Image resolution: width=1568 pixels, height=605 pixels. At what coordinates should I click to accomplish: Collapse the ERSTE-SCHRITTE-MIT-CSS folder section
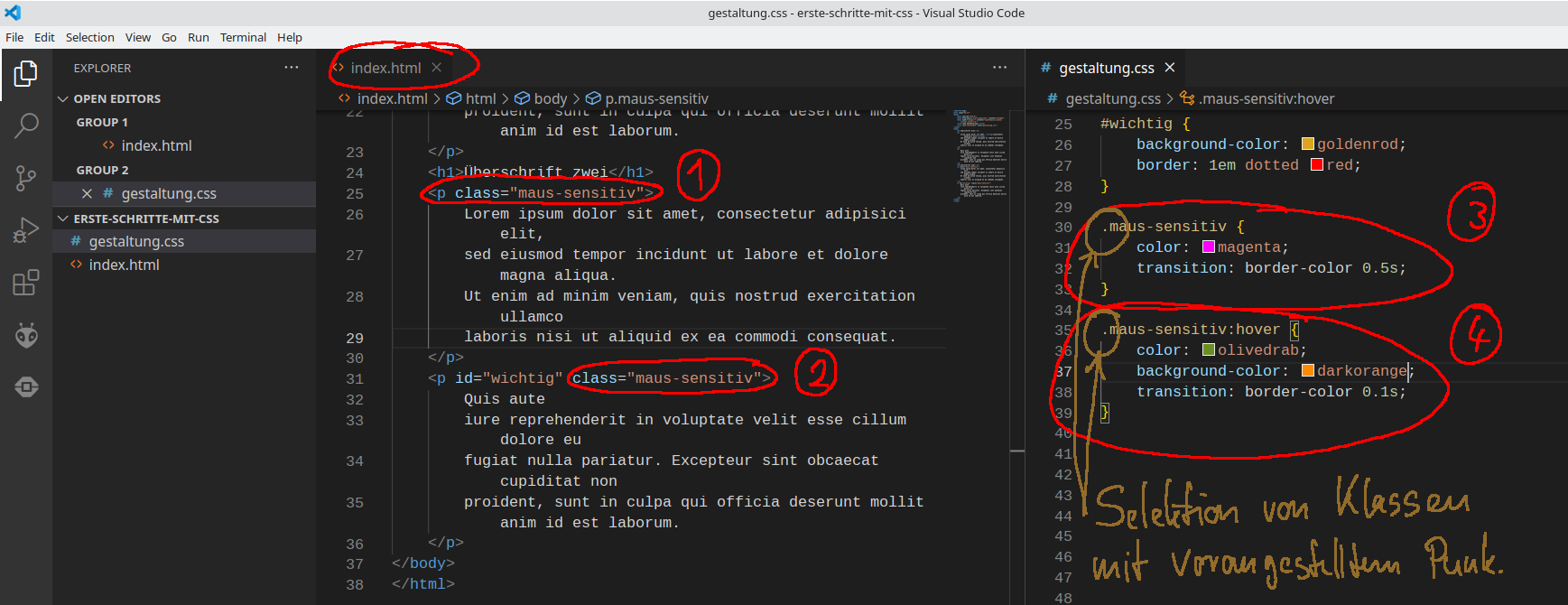(63, 219)
